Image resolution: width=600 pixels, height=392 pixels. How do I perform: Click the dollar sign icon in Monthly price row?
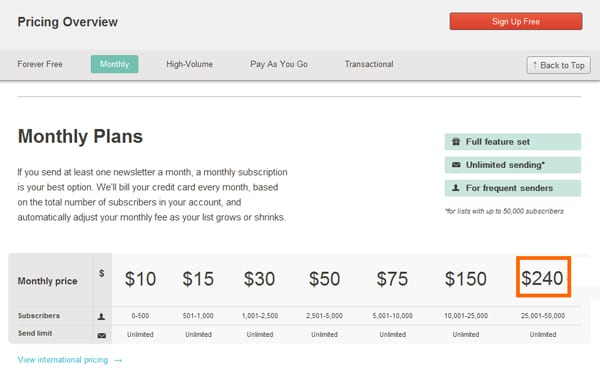(x=101, y=273)
